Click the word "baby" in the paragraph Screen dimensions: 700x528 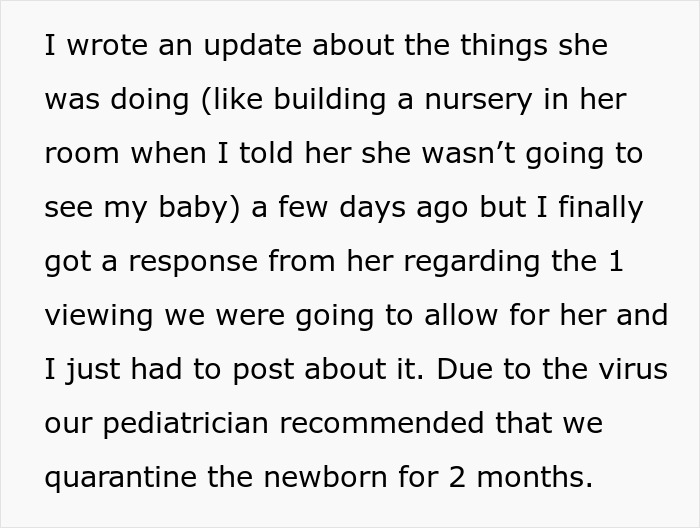tap(205, 209)
